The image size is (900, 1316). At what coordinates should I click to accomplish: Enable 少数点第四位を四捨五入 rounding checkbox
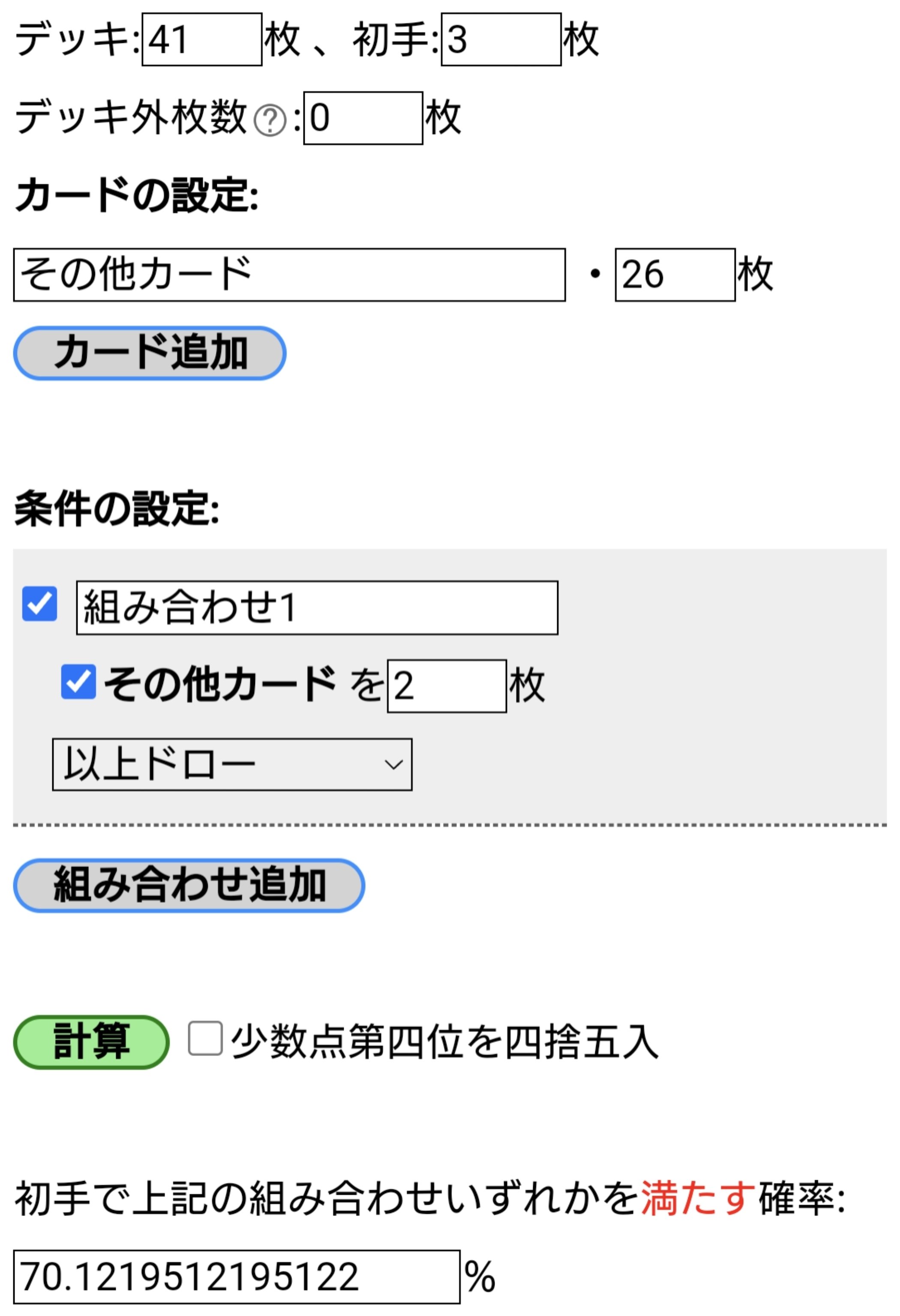point(204,1038)
